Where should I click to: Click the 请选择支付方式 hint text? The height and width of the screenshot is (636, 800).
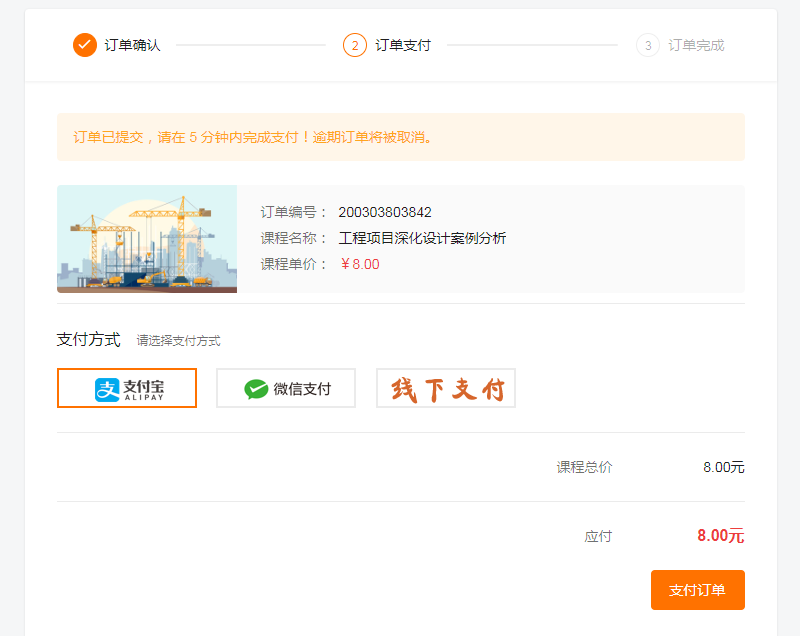[x=178, y=341]
